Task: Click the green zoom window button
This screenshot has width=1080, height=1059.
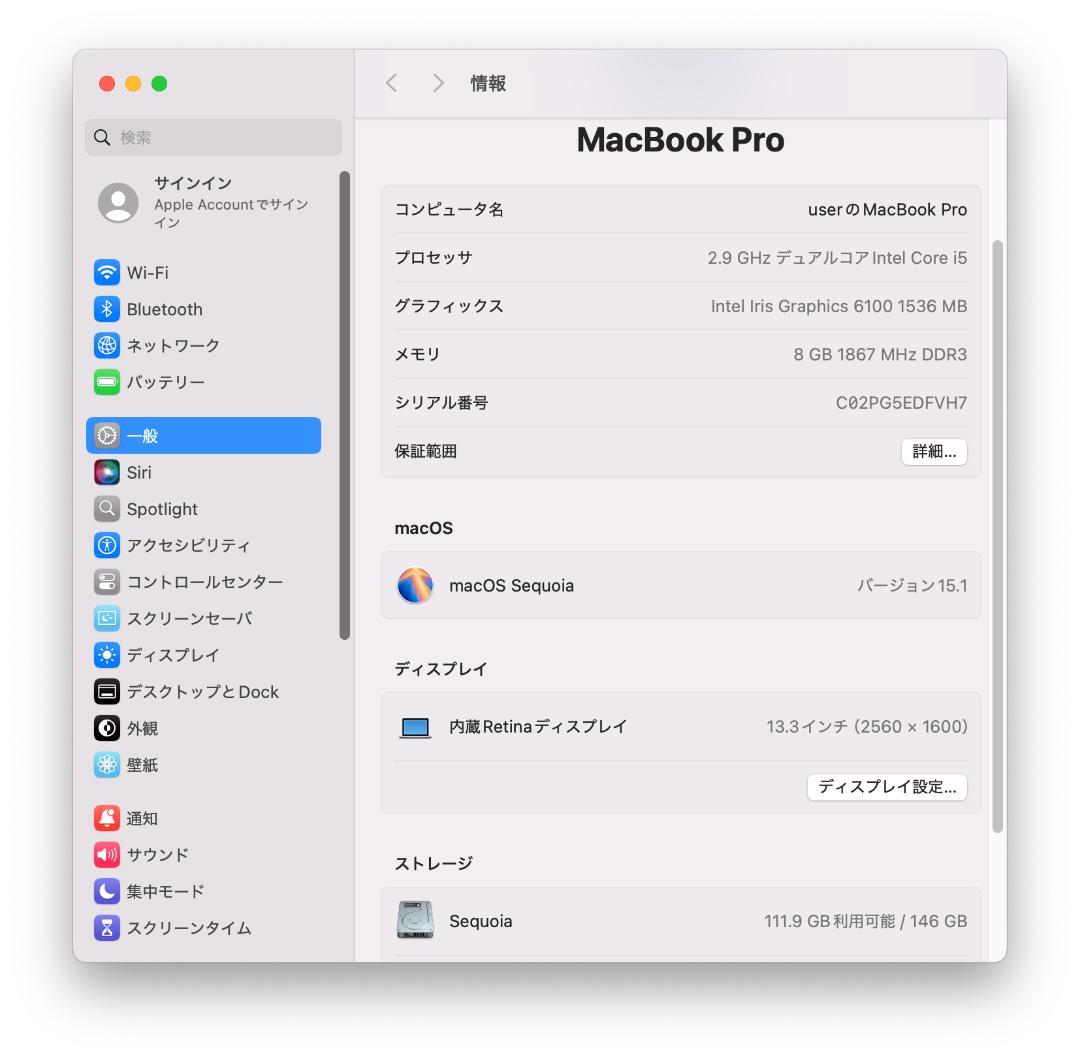Action: (x=159, y=83)
